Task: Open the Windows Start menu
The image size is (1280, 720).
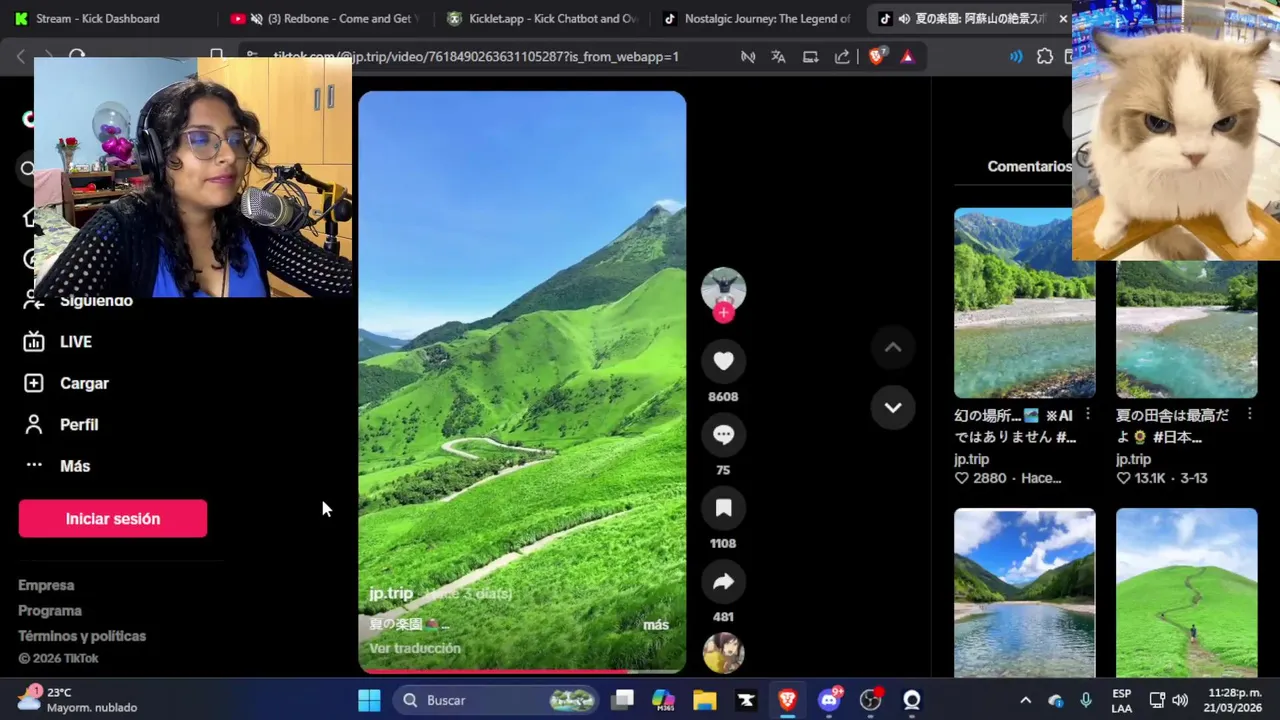Action: pos(369,700)
